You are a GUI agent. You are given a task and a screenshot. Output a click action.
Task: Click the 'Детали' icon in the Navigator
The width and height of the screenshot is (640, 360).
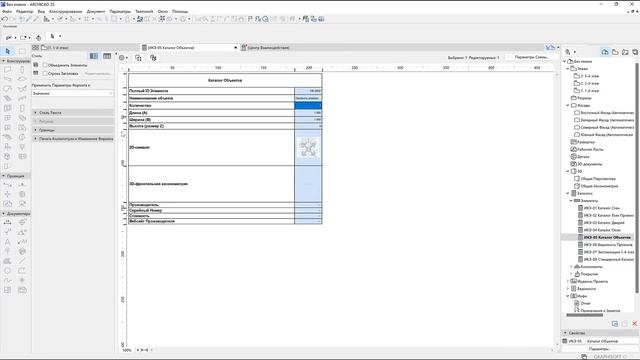(573, 157)
